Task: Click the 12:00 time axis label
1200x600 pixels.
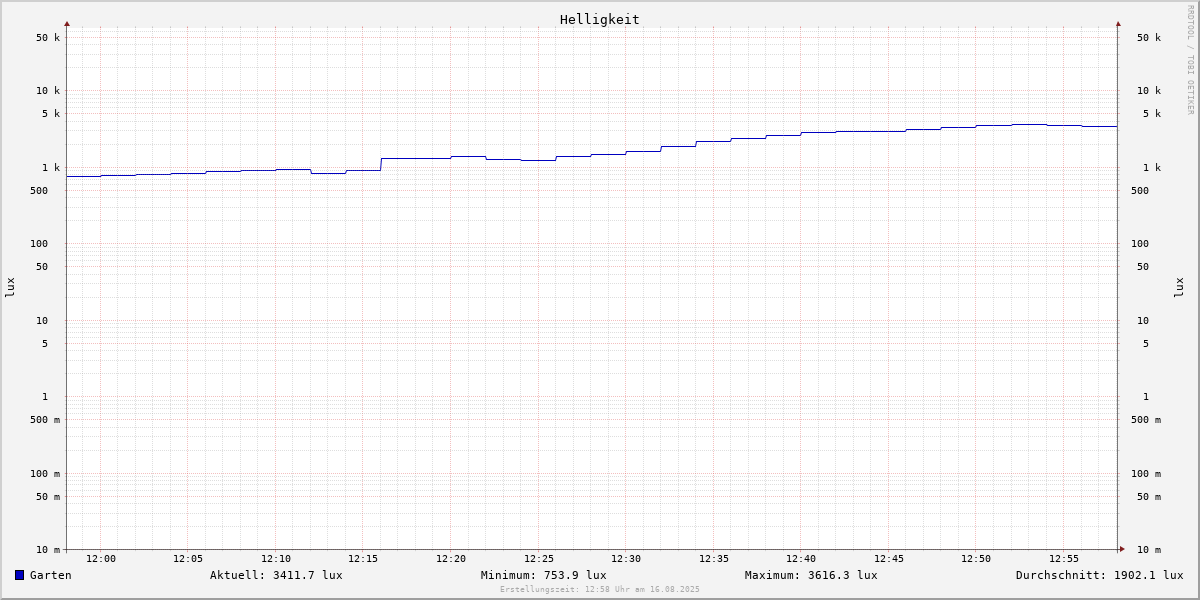Action: (x=101, y=559)
